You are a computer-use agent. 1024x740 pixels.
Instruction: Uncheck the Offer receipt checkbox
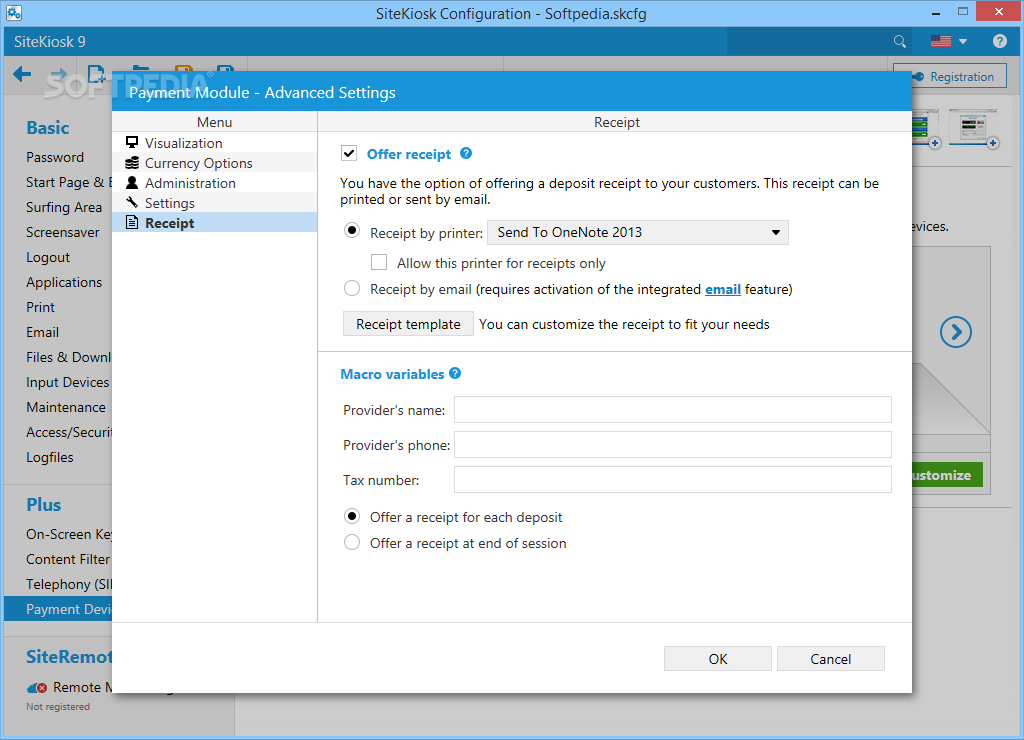point(349,153)
